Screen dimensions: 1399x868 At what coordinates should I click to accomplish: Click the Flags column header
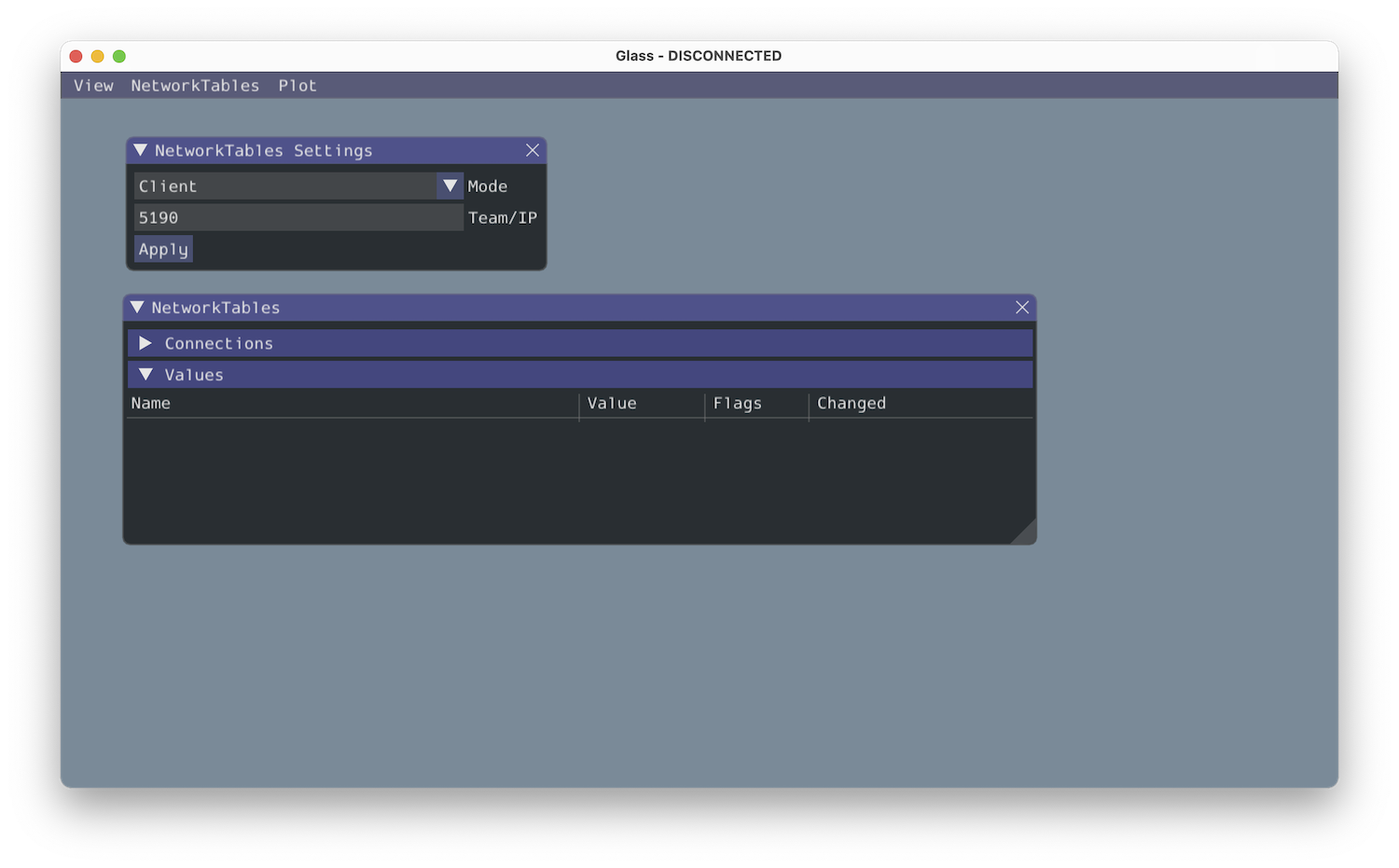click(737, 404)
